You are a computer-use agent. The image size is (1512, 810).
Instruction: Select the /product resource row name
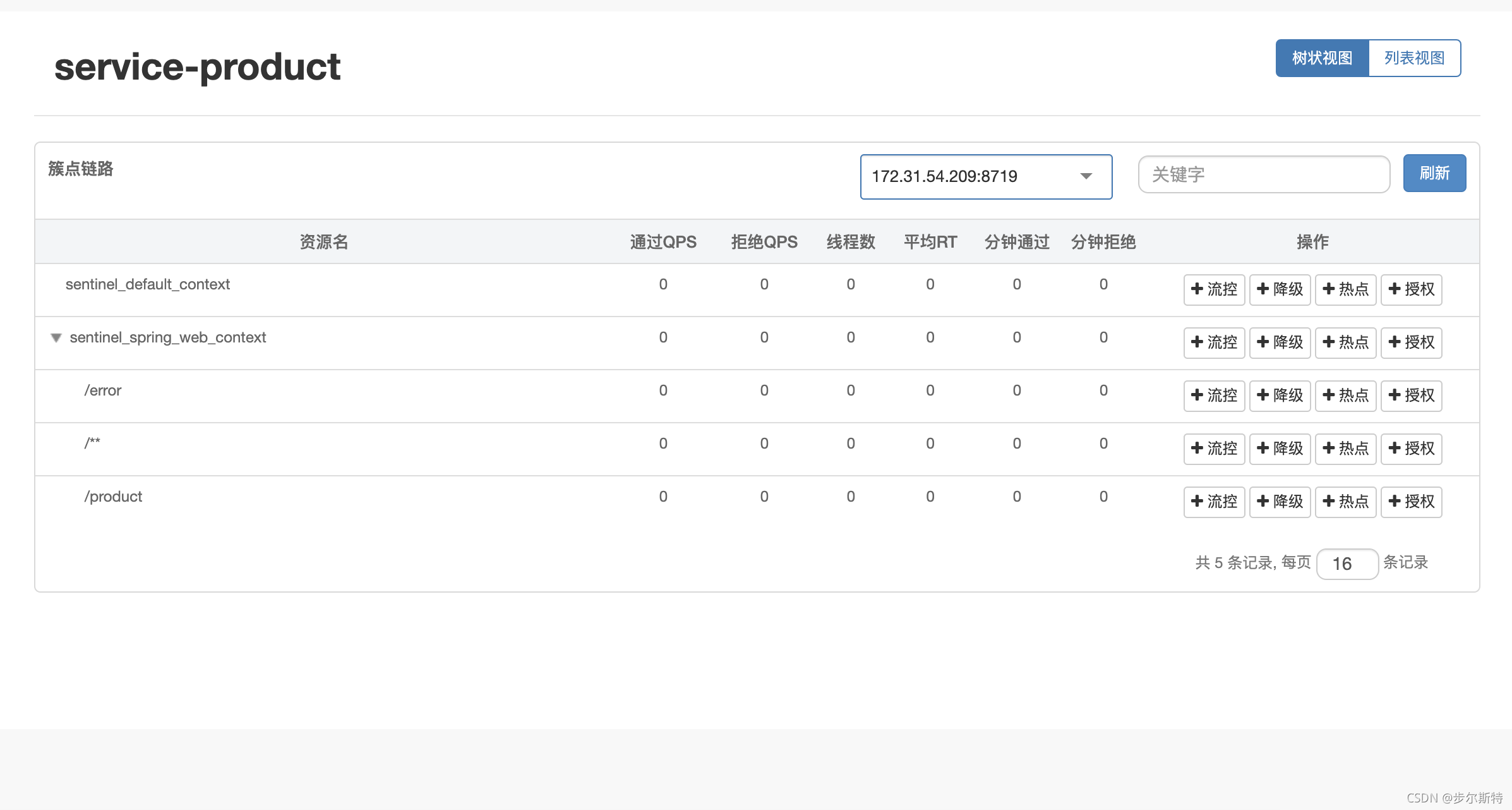(113, 497)
